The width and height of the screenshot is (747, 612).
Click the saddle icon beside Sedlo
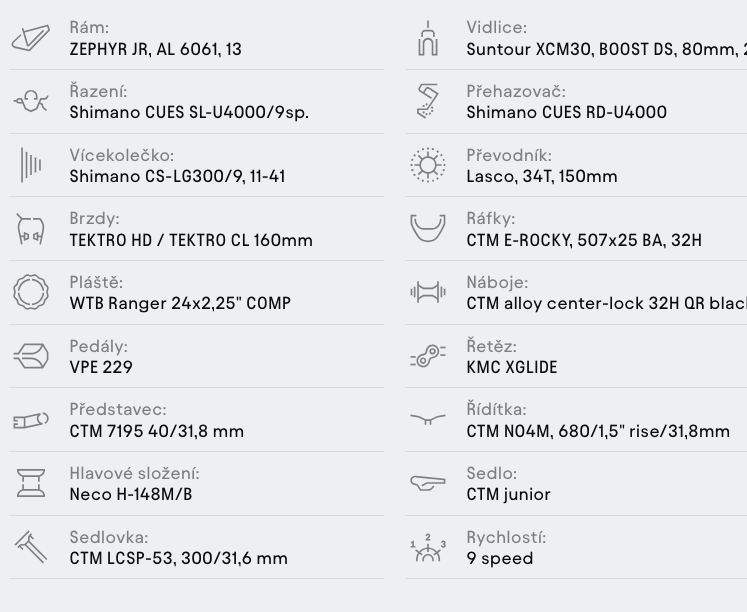pos(428,483)
